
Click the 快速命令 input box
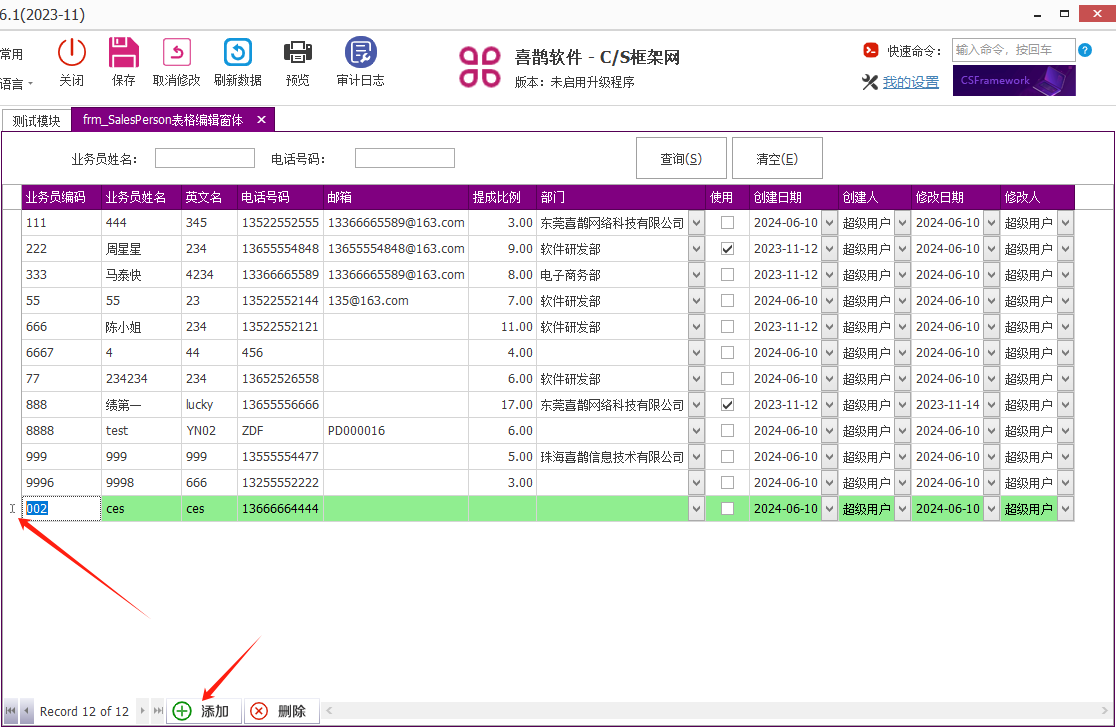(x=1013, y=50)
